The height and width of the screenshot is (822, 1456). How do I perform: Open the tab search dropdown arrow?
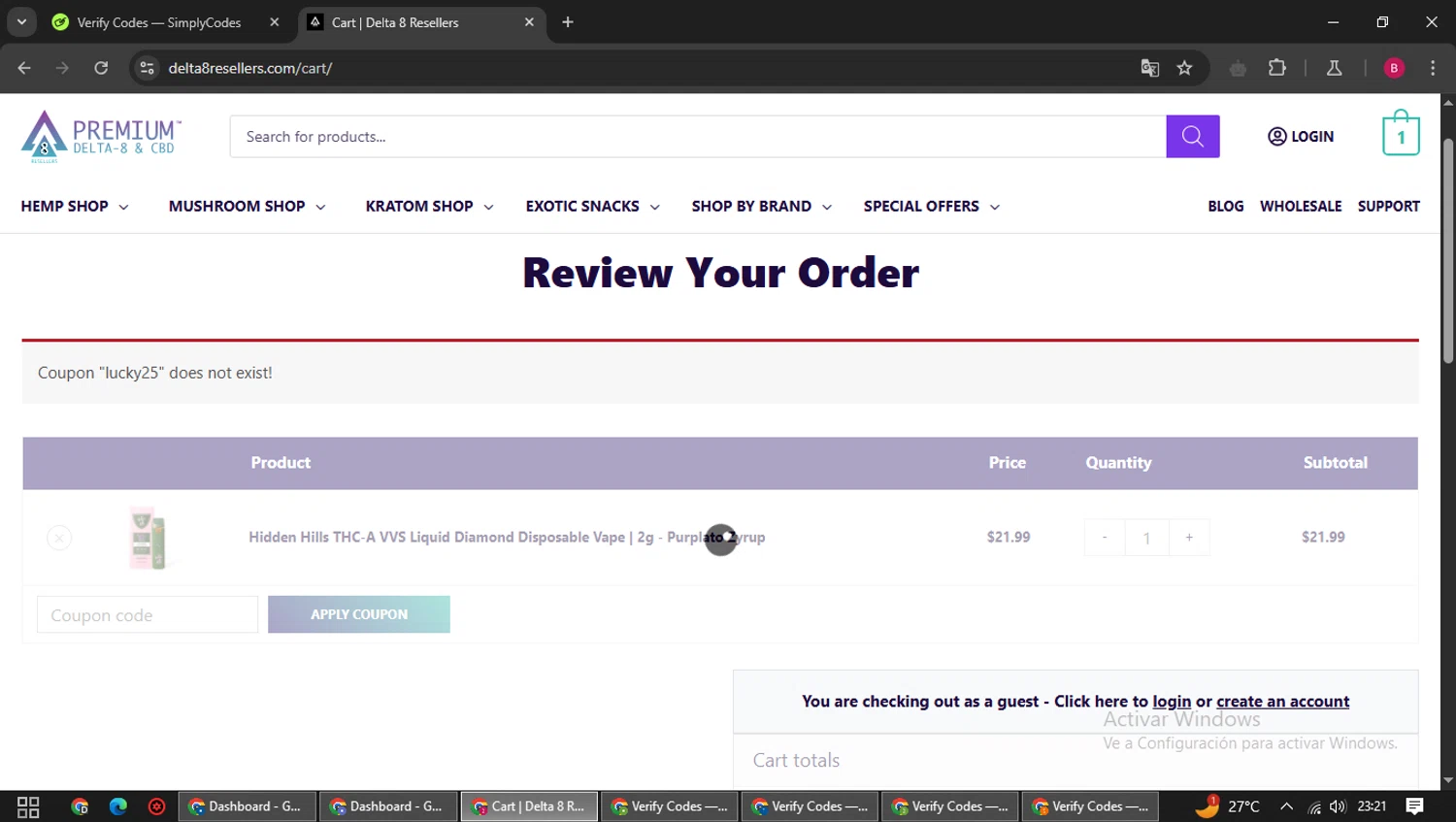pos(21,22)
